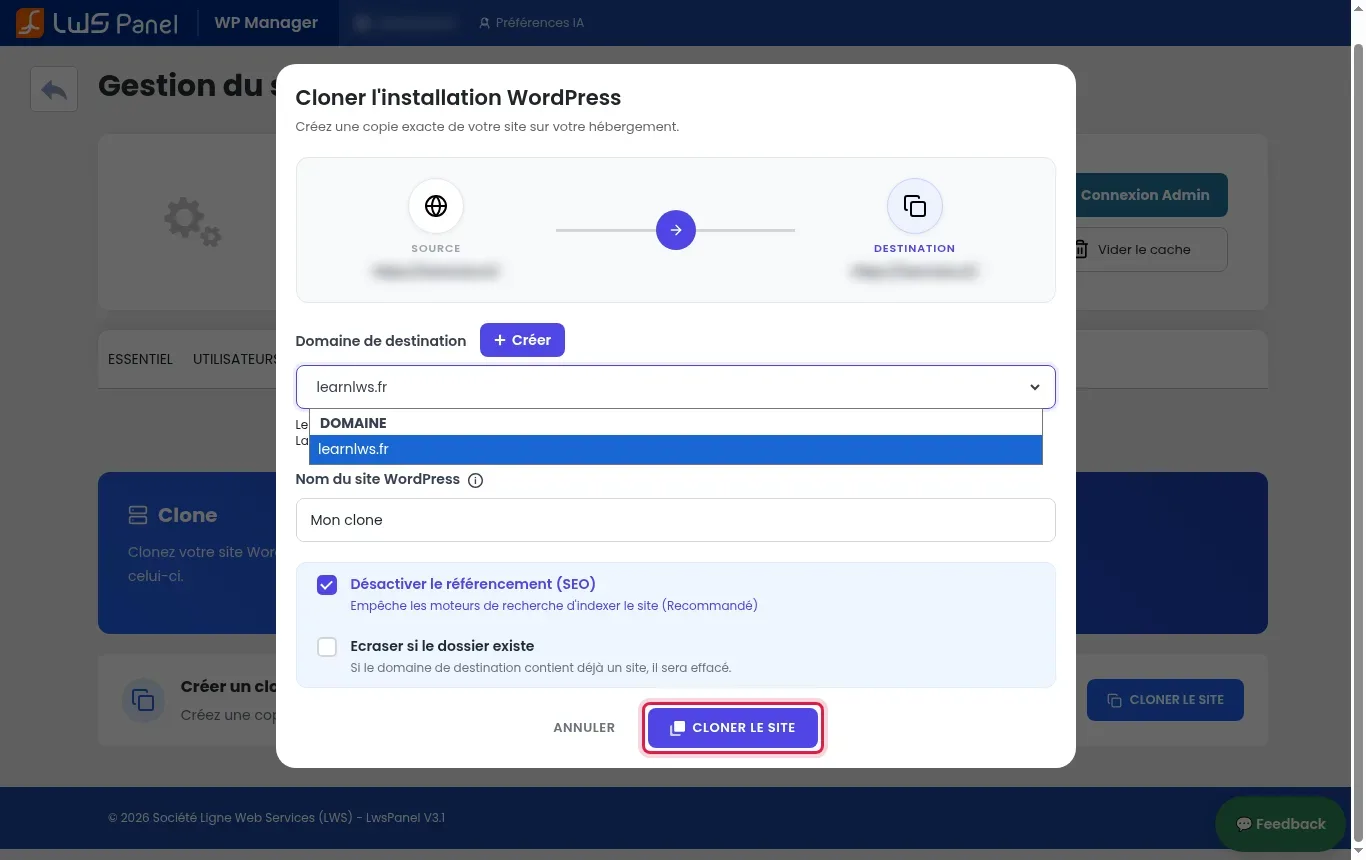Click the DOMAINE group header text
Screen dimensions: 1366x860
coord(353,423)
